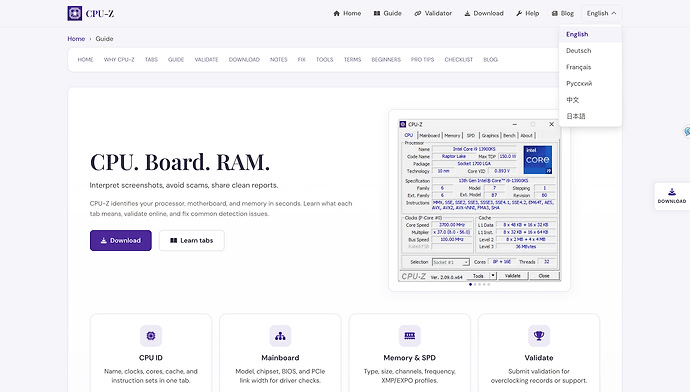Viewport: 690px width, 392px height.
Task: Click the 'CPU. Board. RAM.' heading
Action: coord(180,162)
